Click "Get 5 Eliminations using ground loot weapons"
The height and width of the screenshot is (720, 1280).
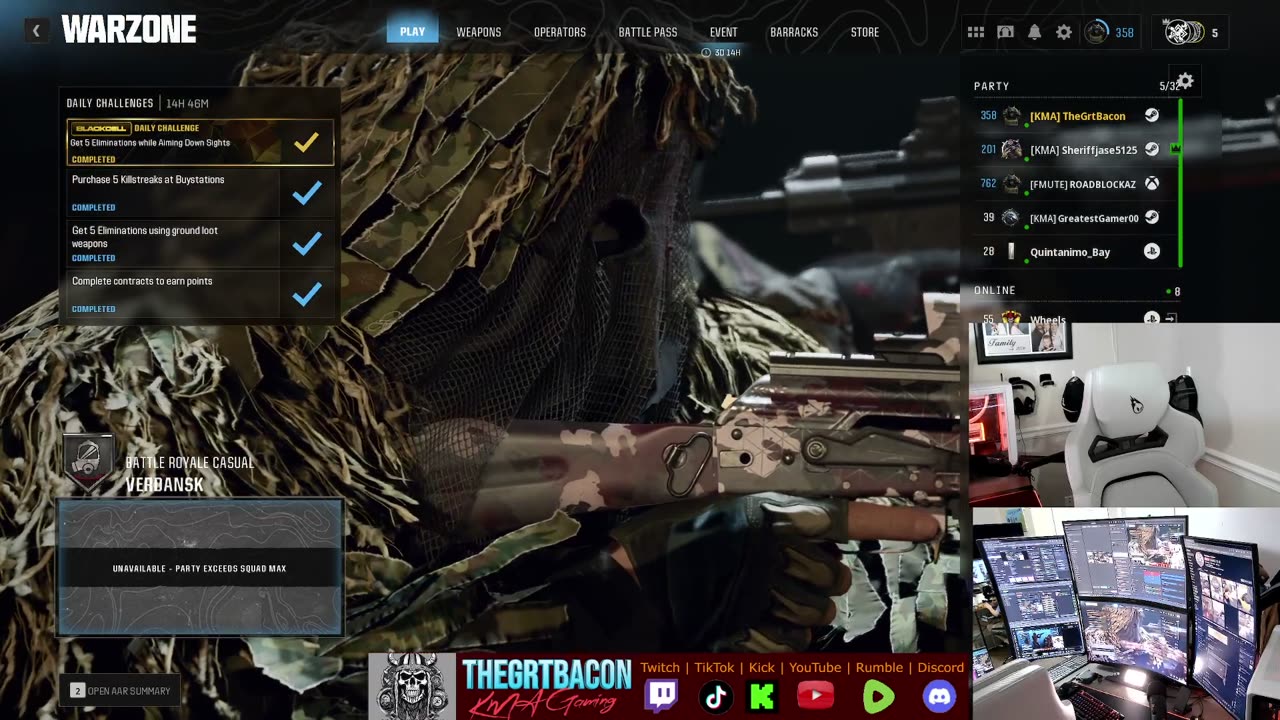click(x=145, y=237)
